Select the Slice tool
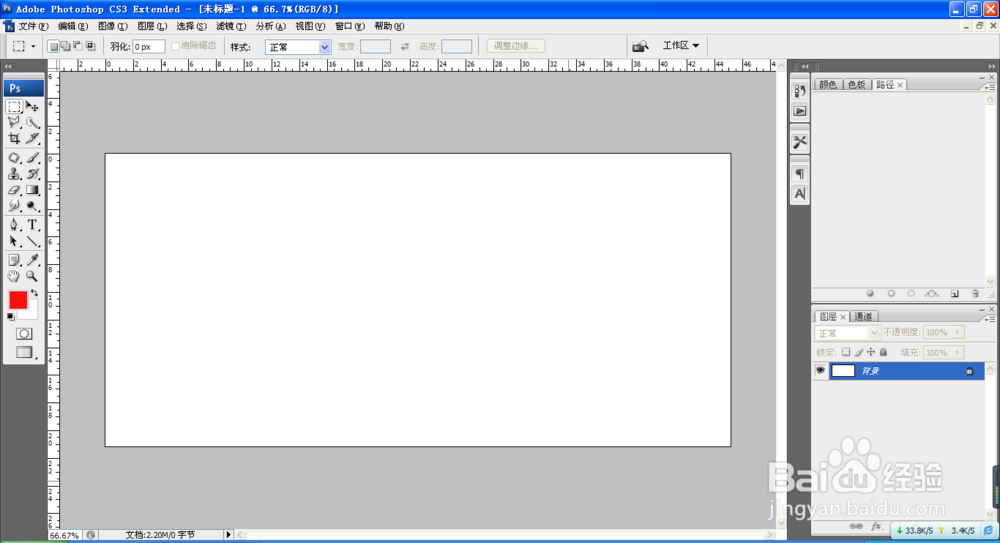 click(33, 138)
